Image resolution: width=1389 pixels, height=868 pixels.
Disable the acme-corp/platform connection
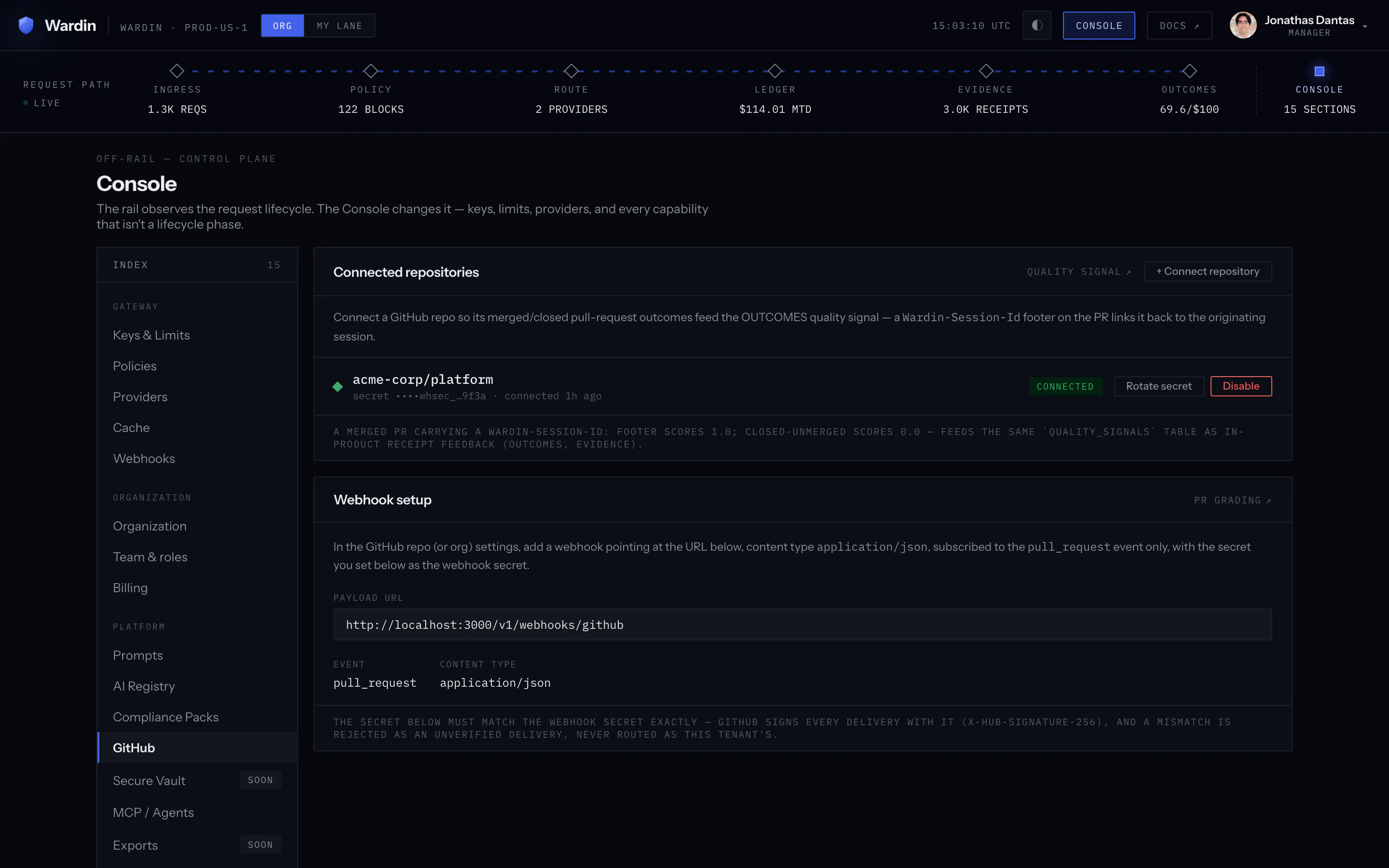click(x=1241, y=386)
